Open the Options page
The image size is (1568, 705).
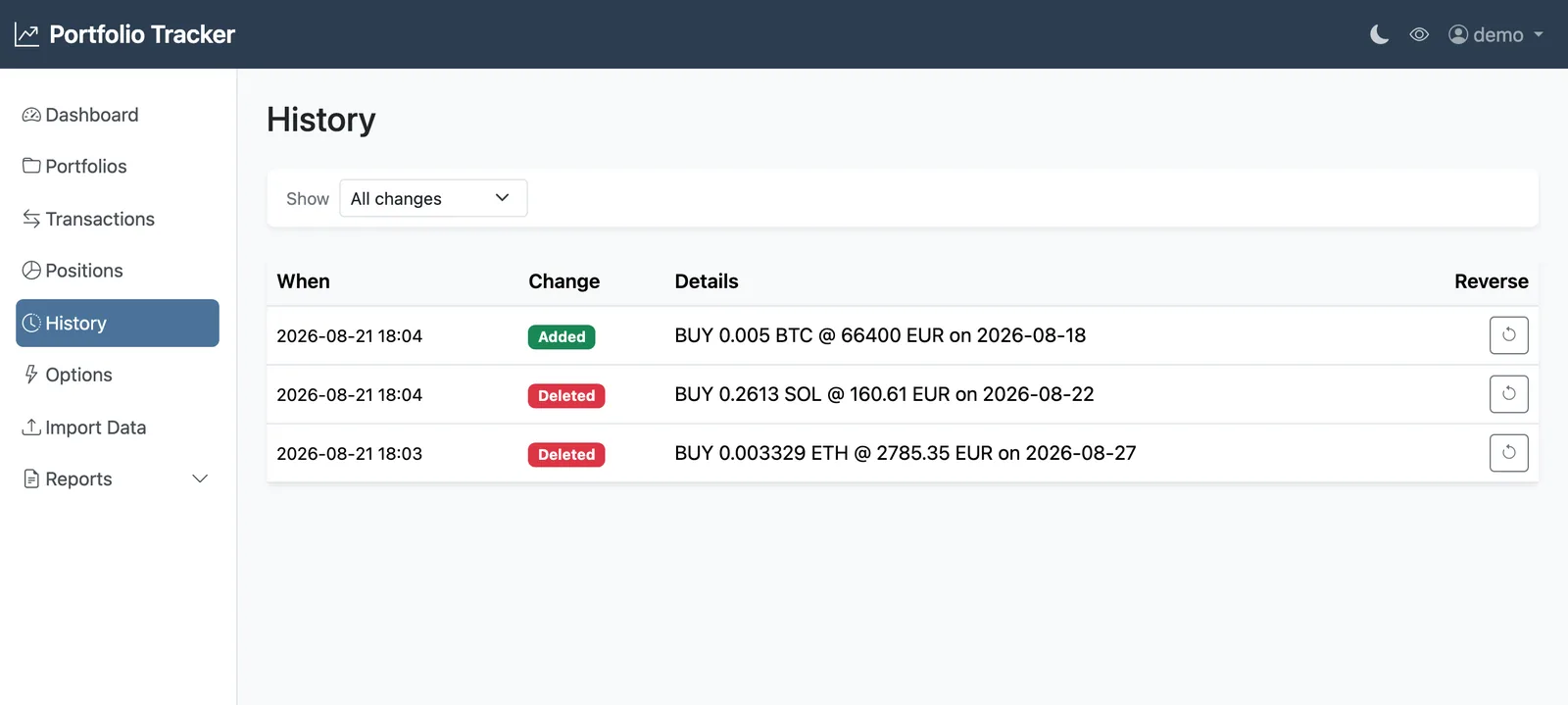pos(118,375)
